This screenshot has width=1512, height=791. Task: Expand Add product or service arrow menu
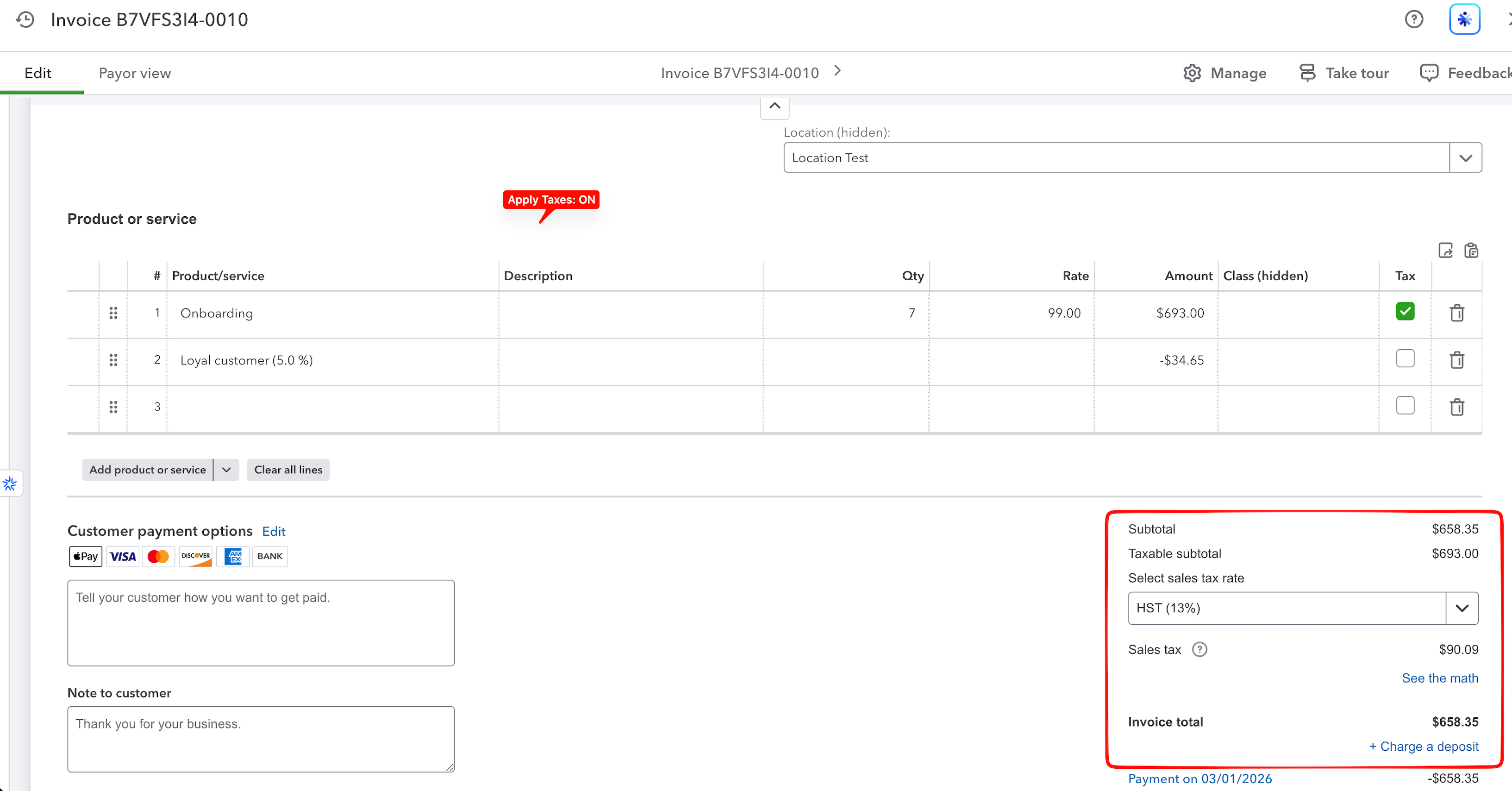(x=226, y=470)
